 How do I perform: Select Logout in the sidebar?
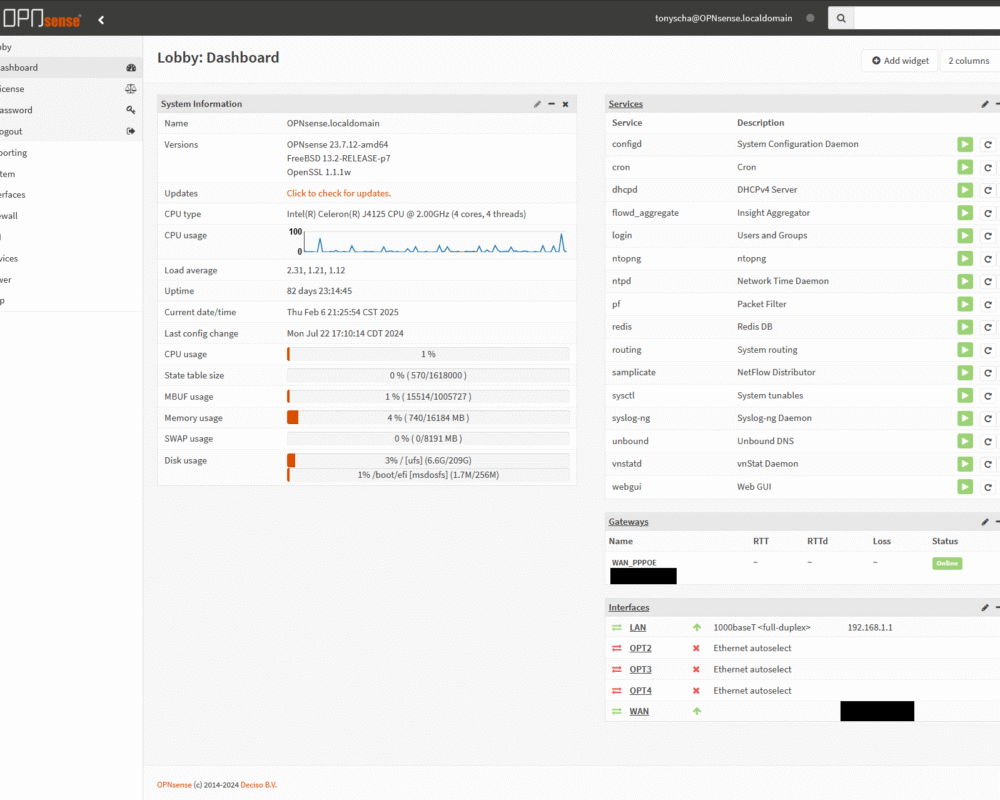pyautogui.click(x=71, y=131)
